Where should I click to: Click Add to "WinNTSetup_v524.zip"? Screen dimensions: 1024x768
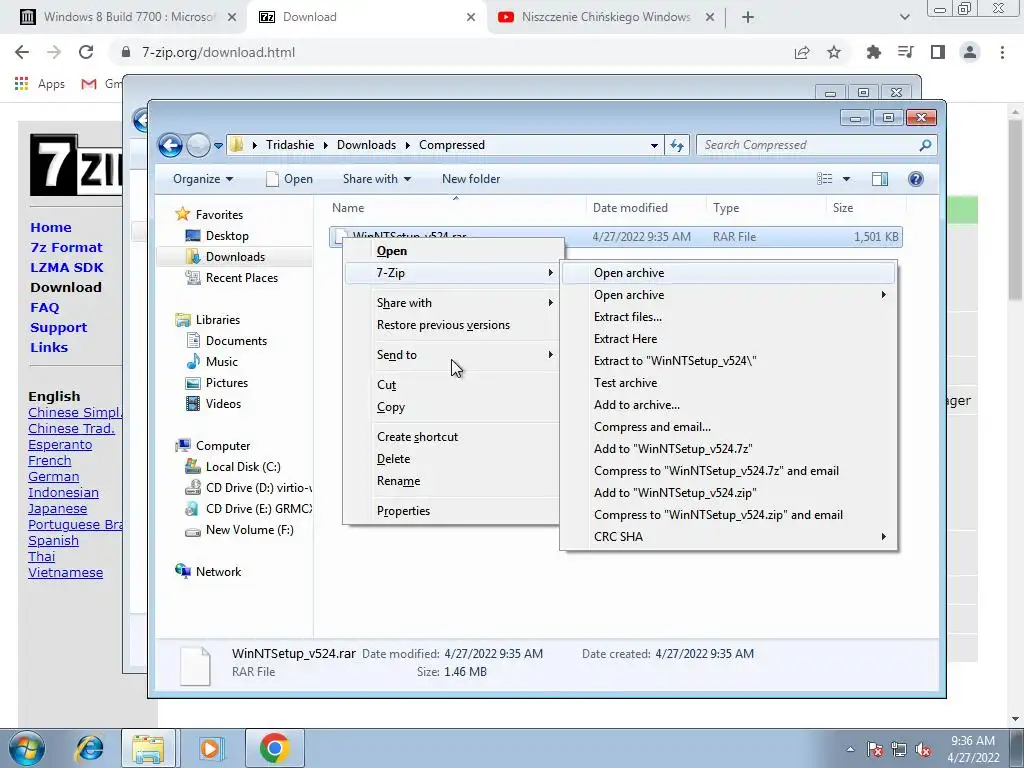coord(728,493)
